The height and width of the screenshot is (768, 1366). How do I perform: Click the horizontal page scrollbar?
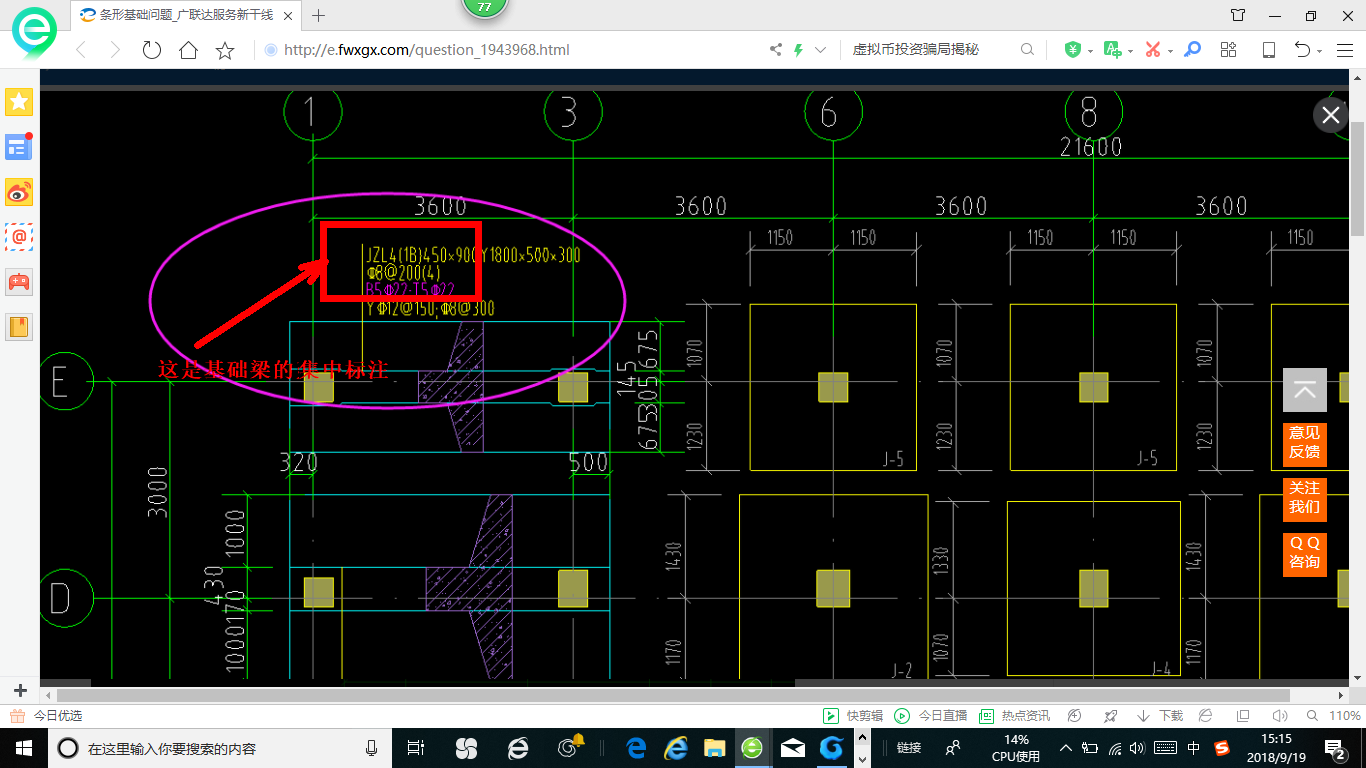pos(675,695)
